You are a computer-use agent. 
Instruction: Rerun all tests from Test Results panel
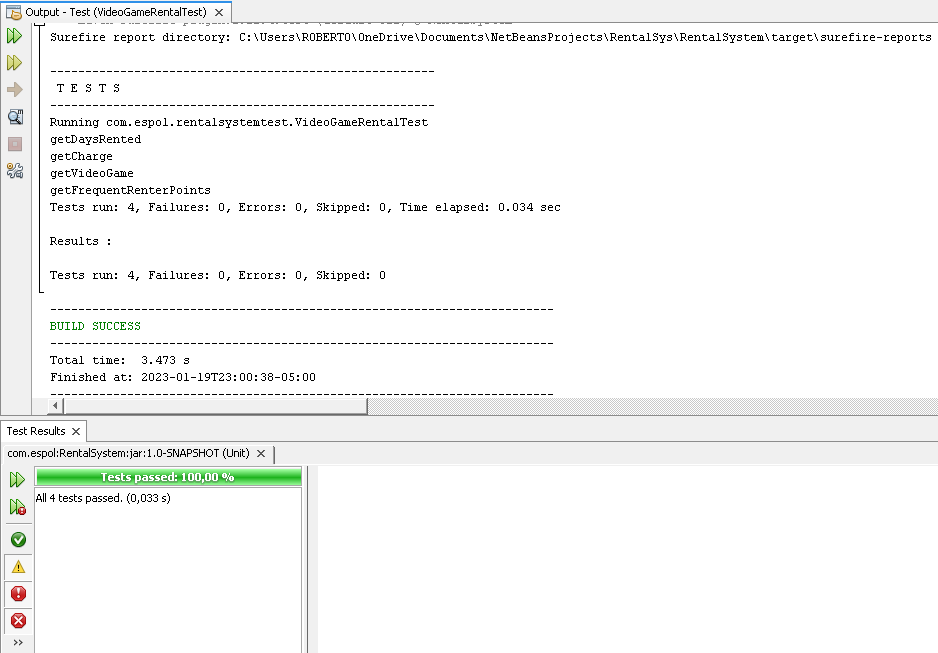pos(17,479)
